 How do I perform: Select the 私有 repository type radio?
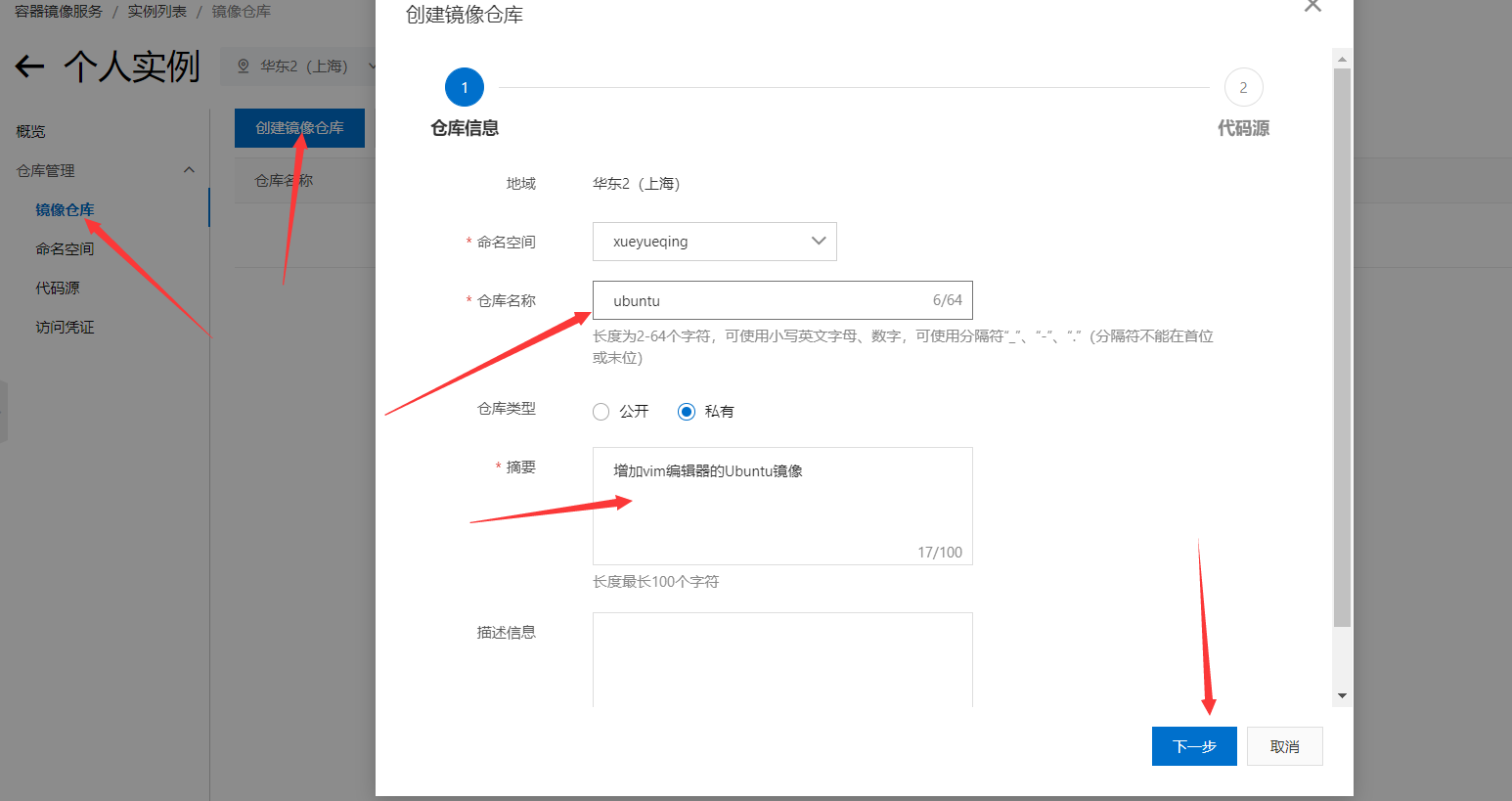pos(687,412)
